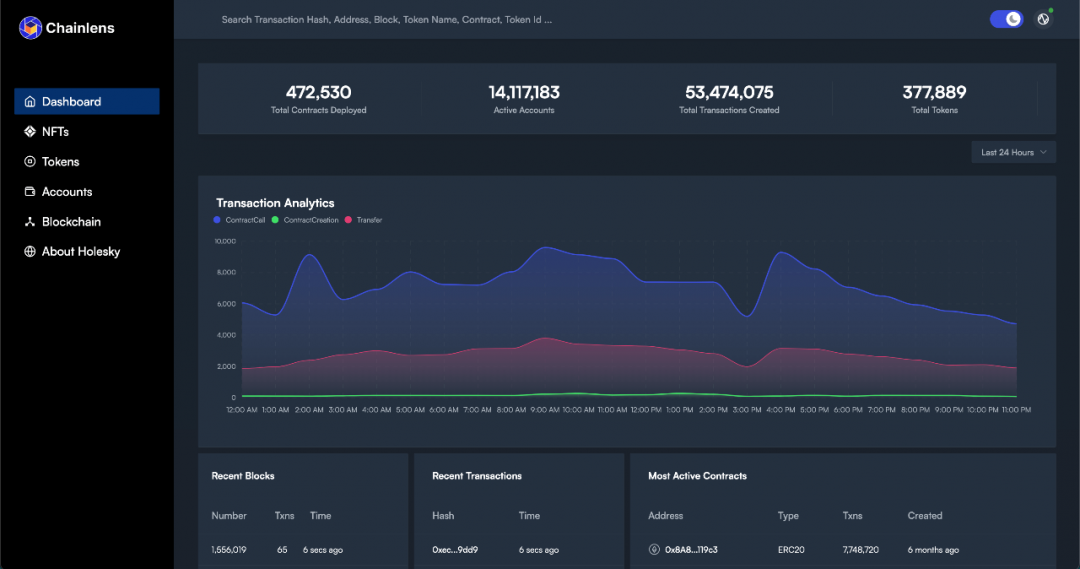Viewport: 1080px width, 569px height.
Task: Open transaction hash 0xec...9dd9
Action: coord(454,550)
